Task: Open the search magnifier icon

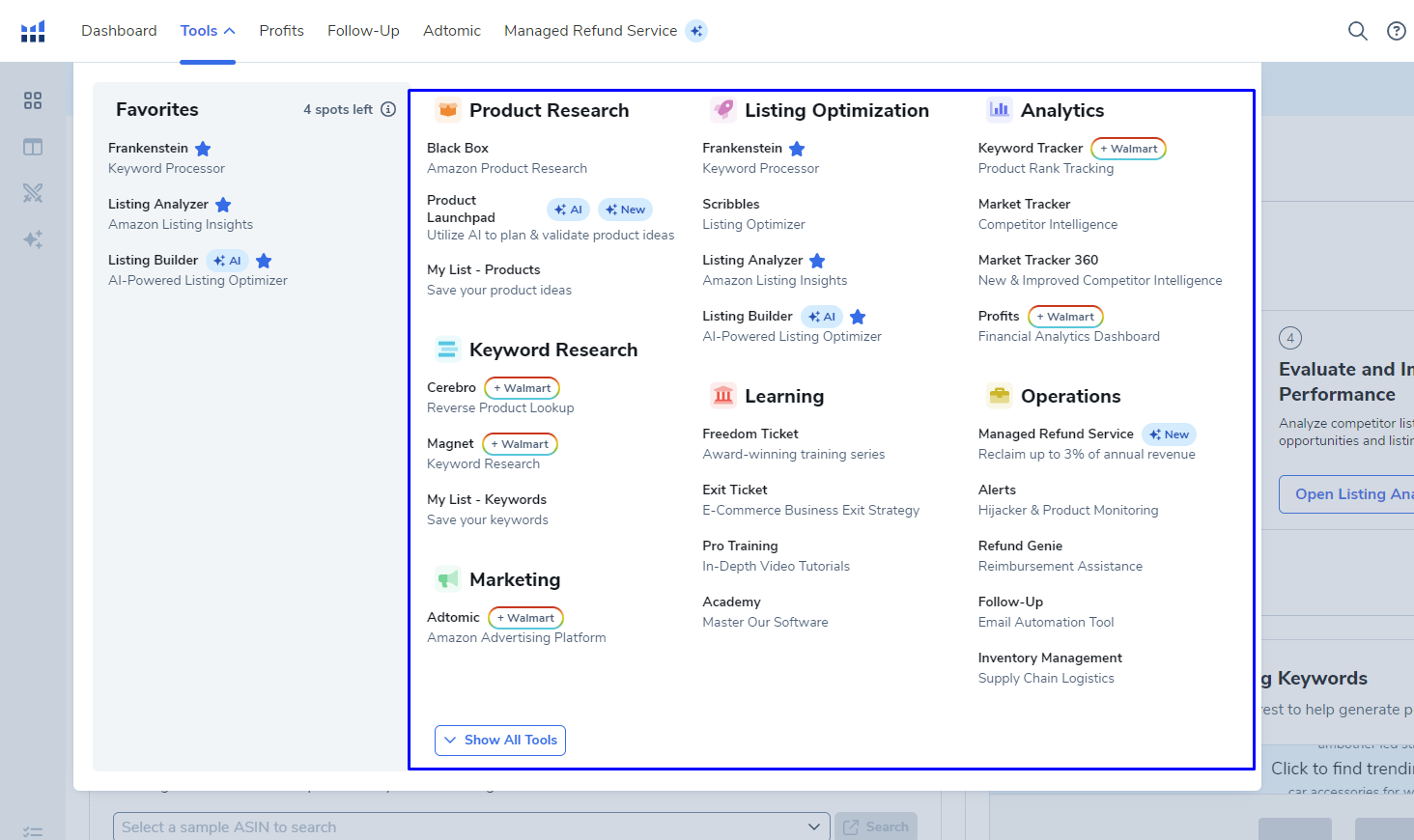Action: point(1357,31)
